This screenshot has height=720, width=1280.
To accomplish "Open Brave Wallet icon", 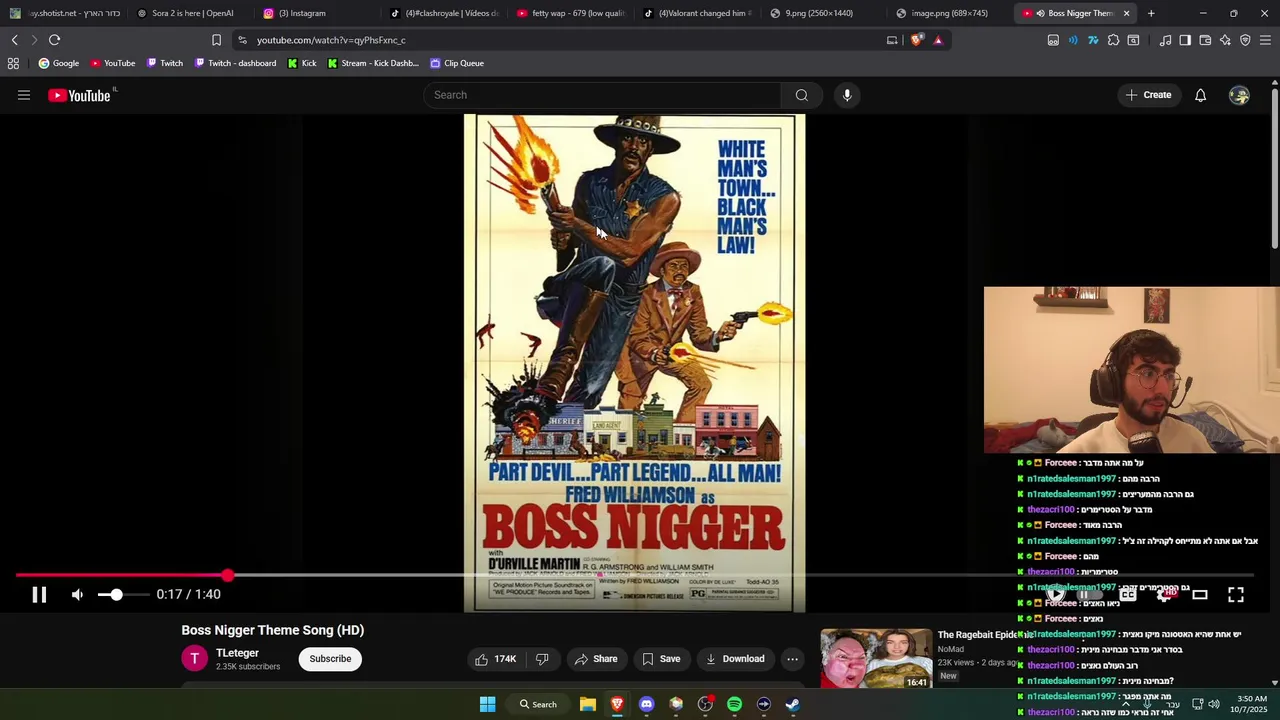I will pyautogui.click(x=1205, y=40).
